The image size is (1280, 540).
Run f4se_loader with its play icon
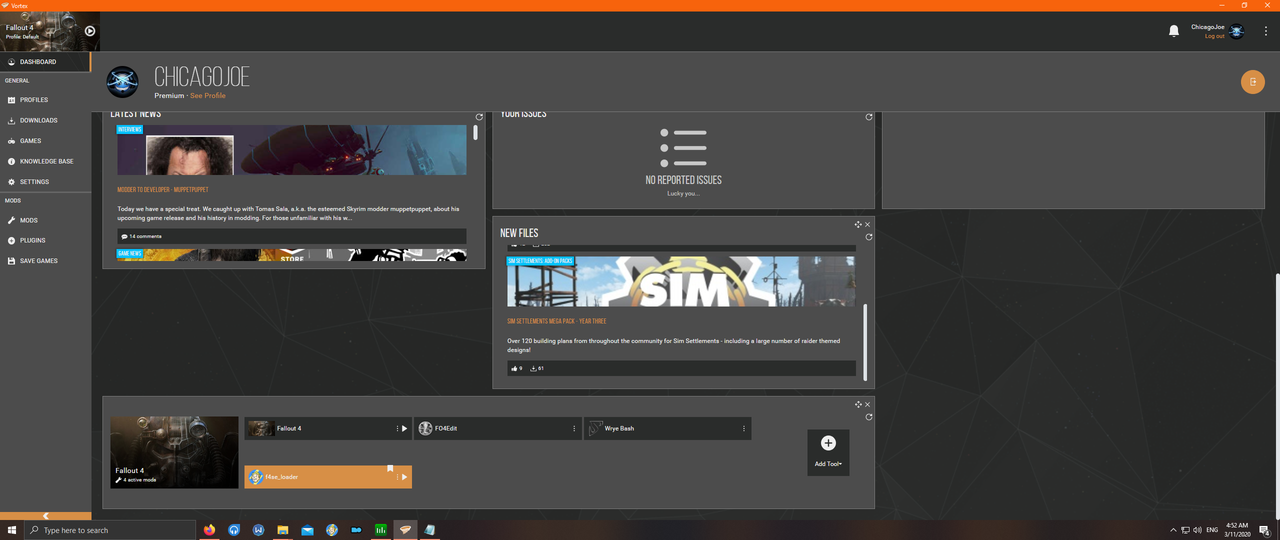click(x=404, y=477)
